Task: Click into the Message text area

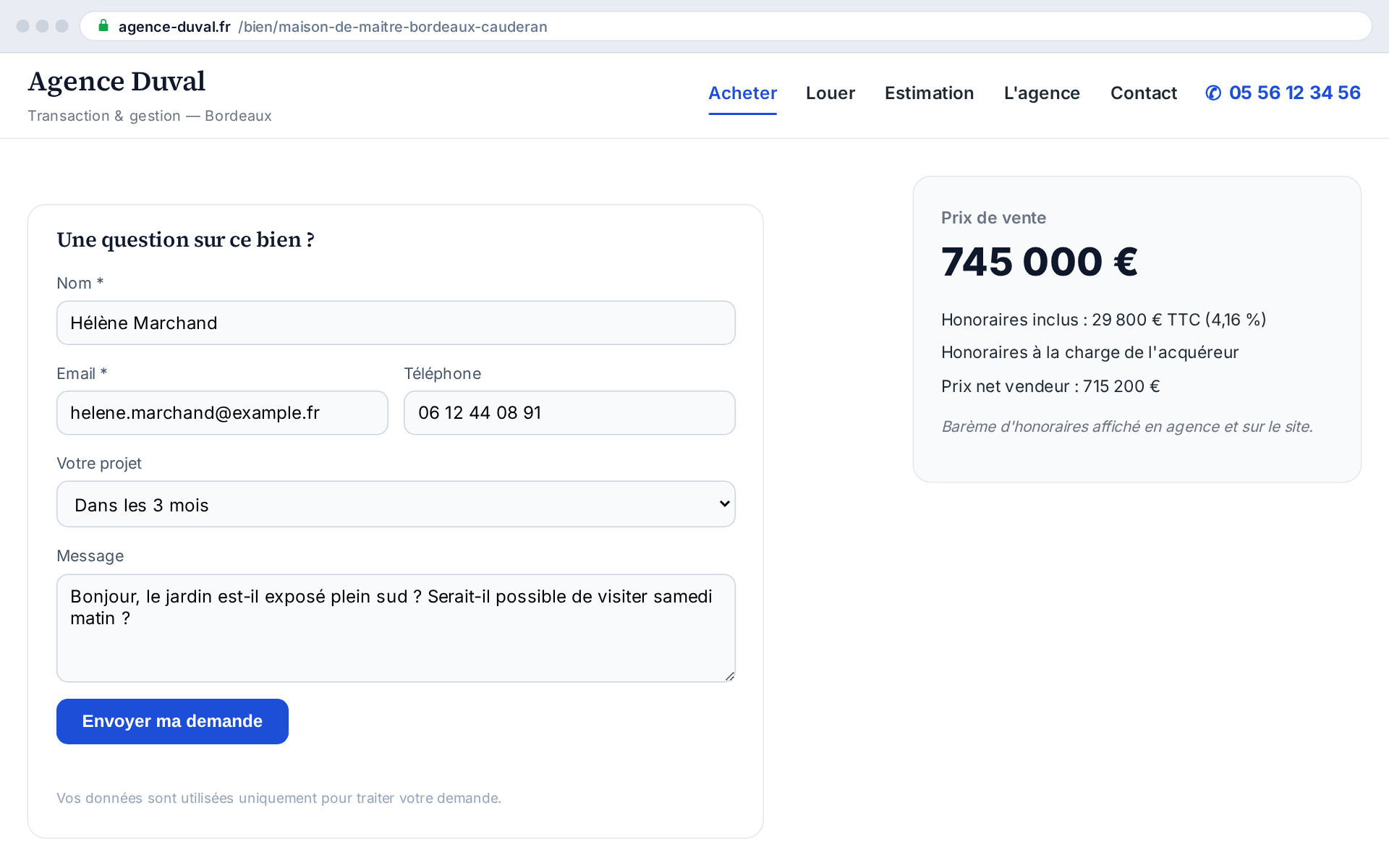Action: pos(396,628)
